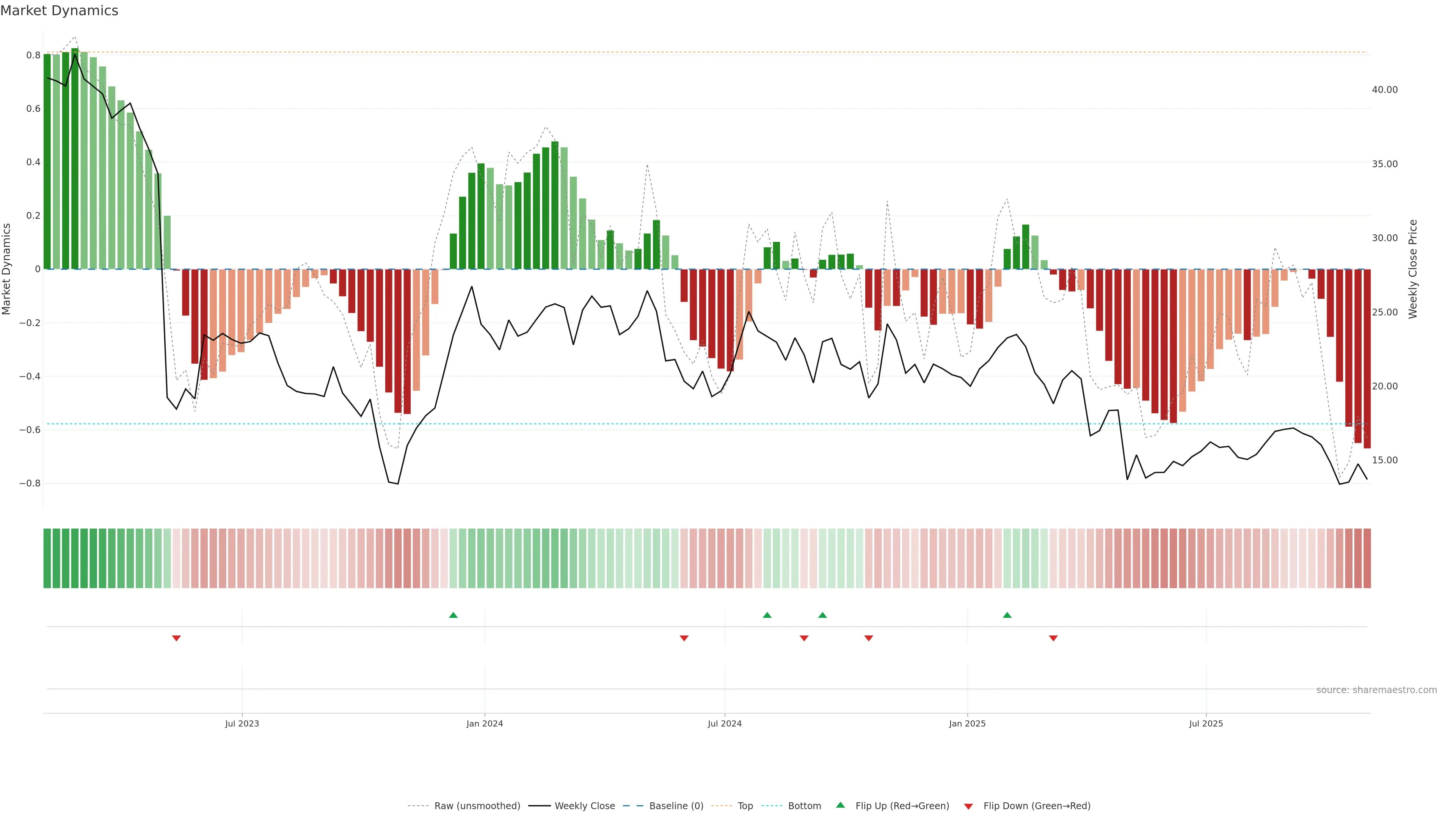The image size is (1456, 819).
Task: Click the last red flip-down marker after Jan 2025
Action: coord(1053,638)
